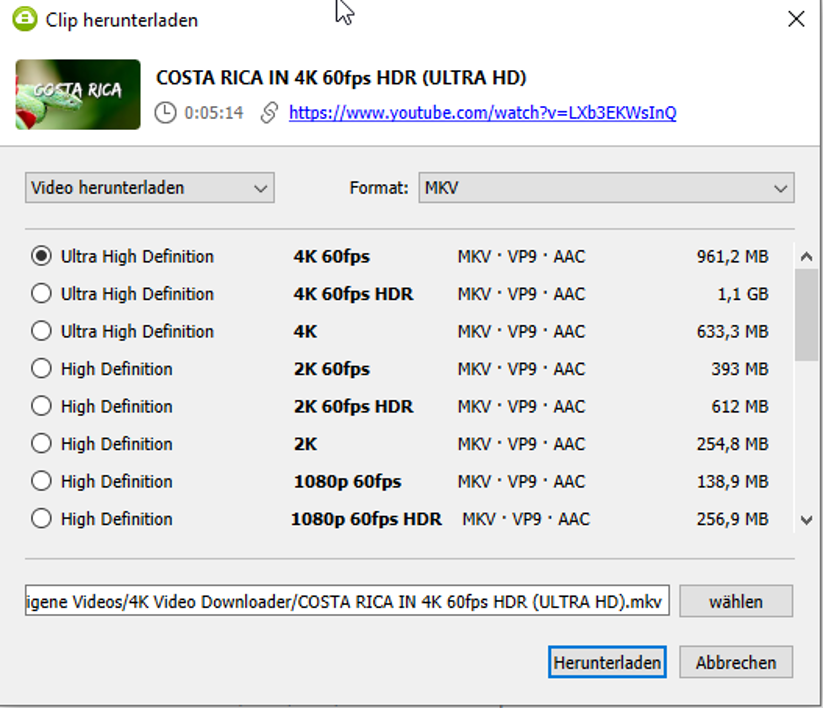Select 1080p 60fps HDR quality option
The width and height of the screenshot is (823, 708).
click(41, 519)
